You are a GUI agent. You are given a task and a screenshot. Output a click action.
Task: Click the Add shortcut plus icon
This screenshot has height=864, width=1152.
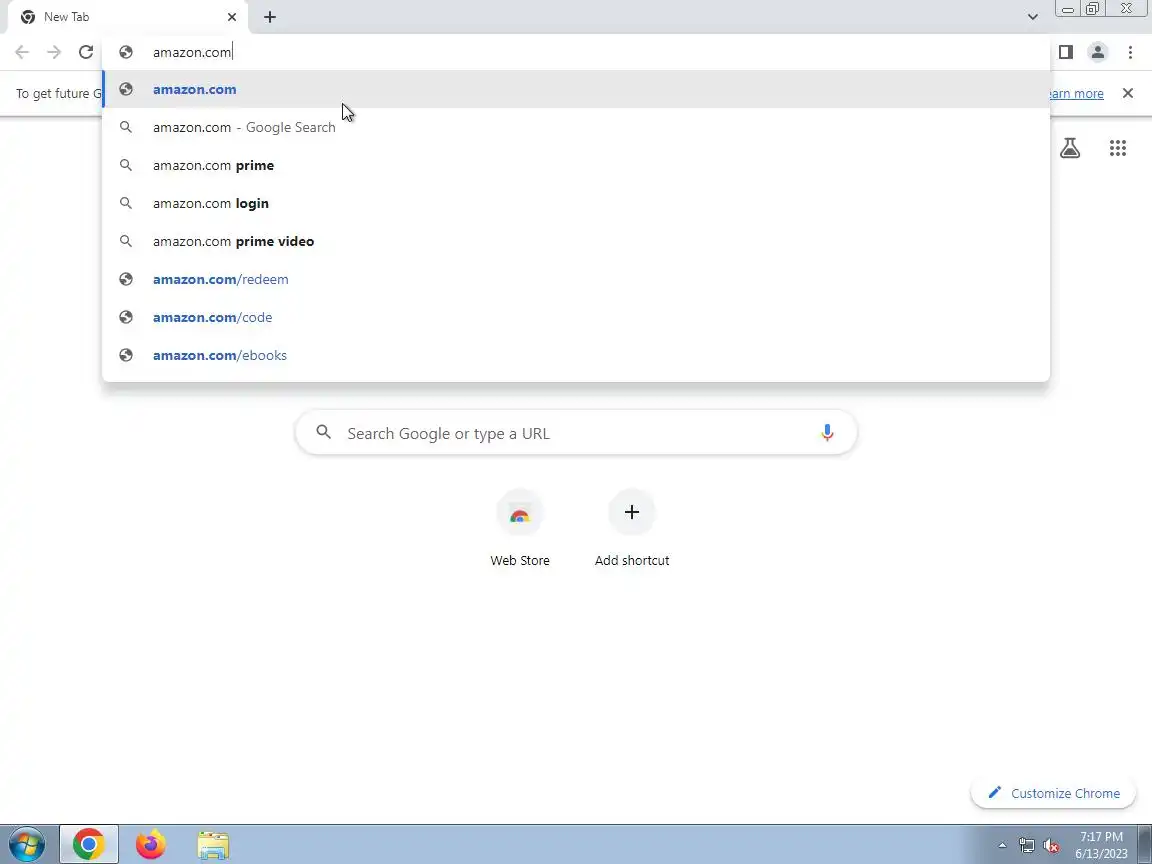[x=631, y=512]
